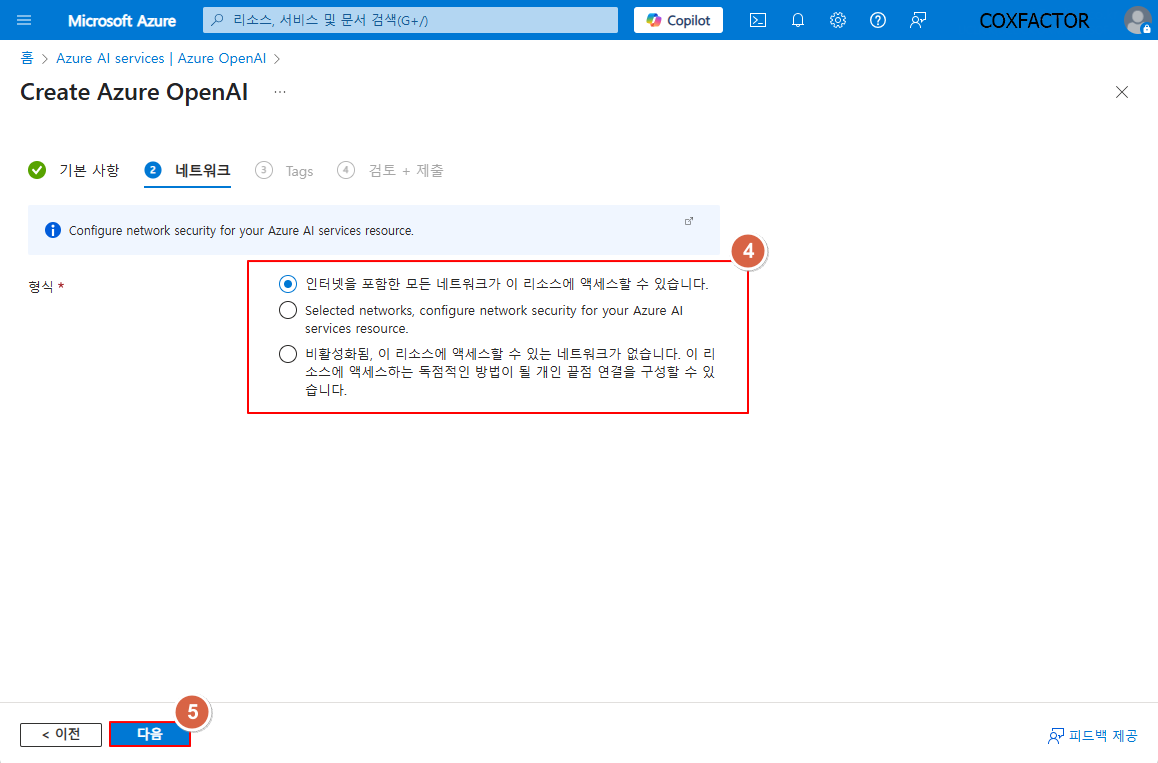
Task: Select all networks including internet radio option
Action: (288, 284)
